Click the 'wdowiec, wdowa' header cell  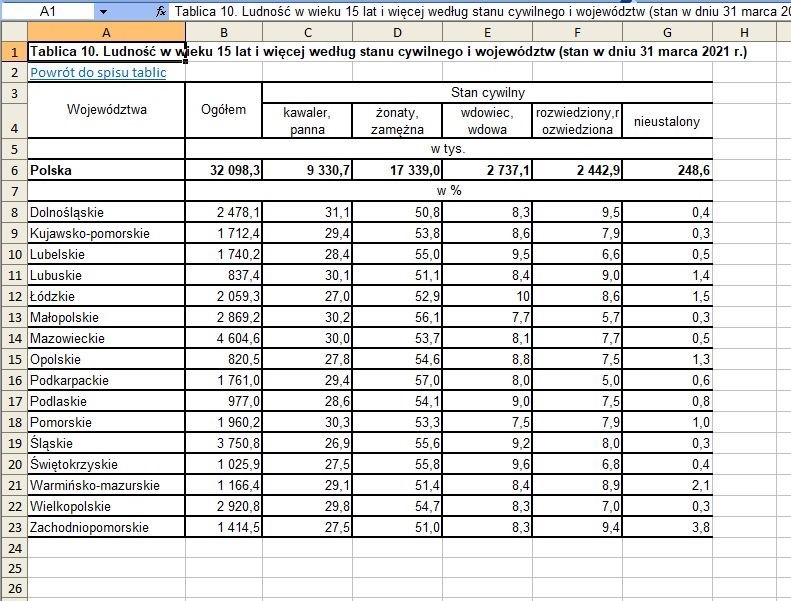pos(487,121)
